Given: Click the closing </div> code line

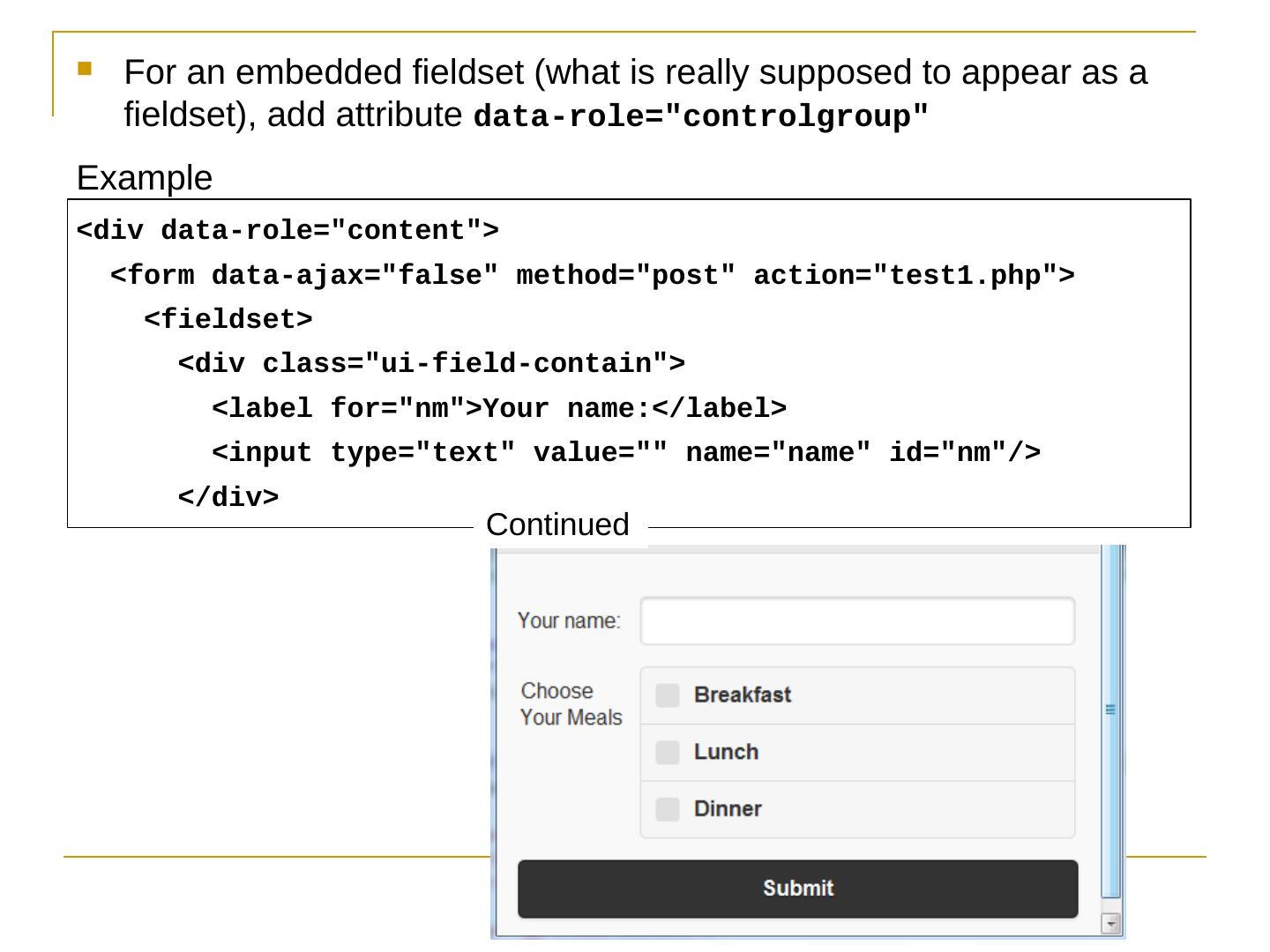Looking at the screenshot, I should pyautogui.click(x=228, y=497).
